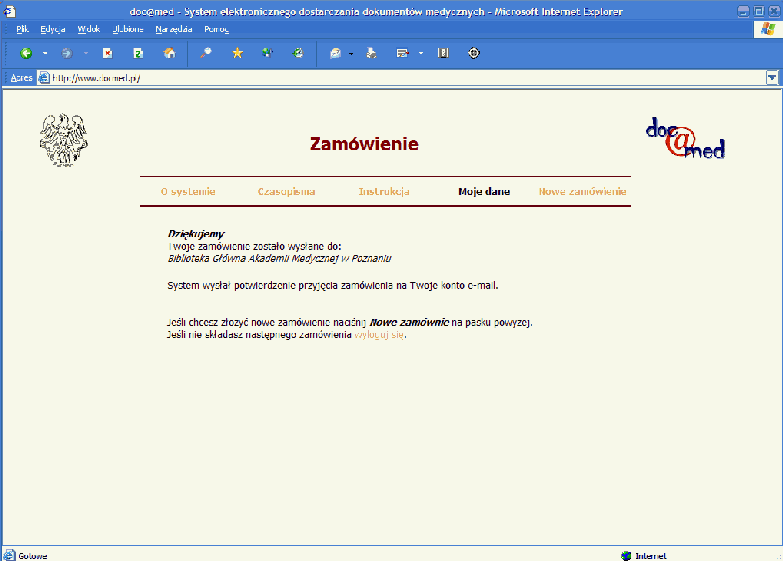Expand the Back button history dropdown arrow

[x=45, y=53]
